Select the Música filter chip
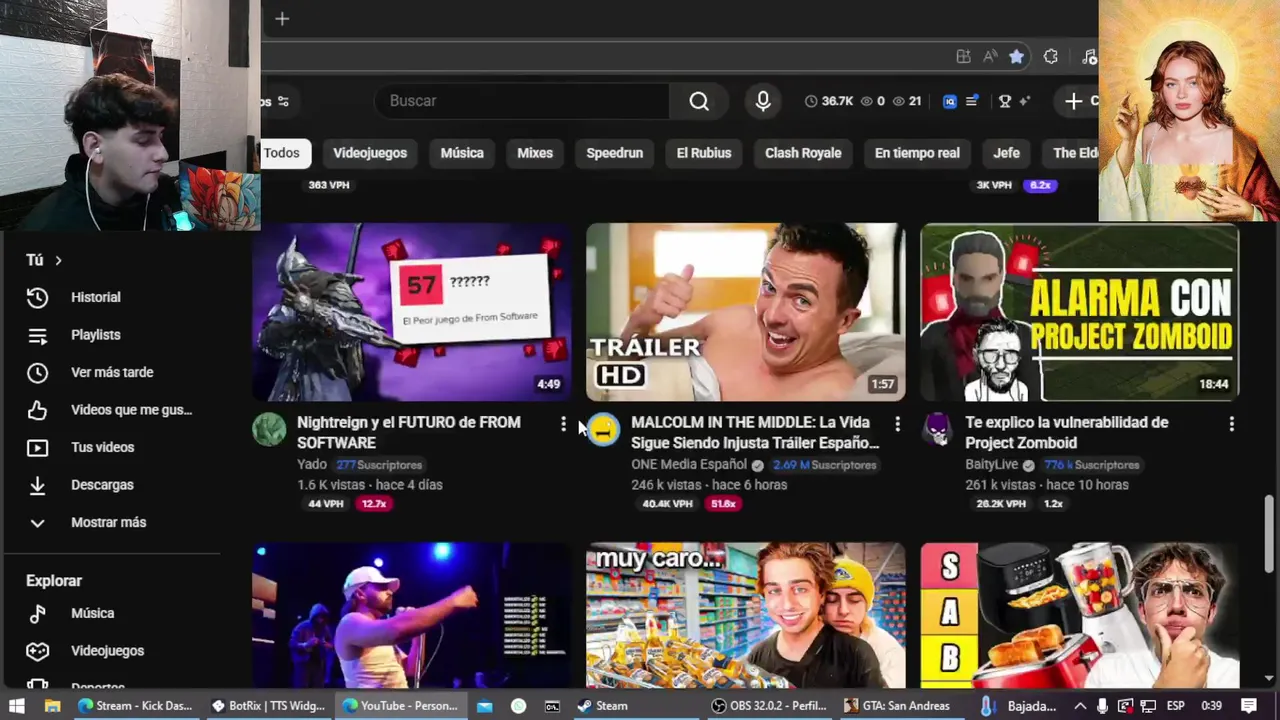Image resolution: width=1280 pixels, height=720 pixels. pos(462,153)
